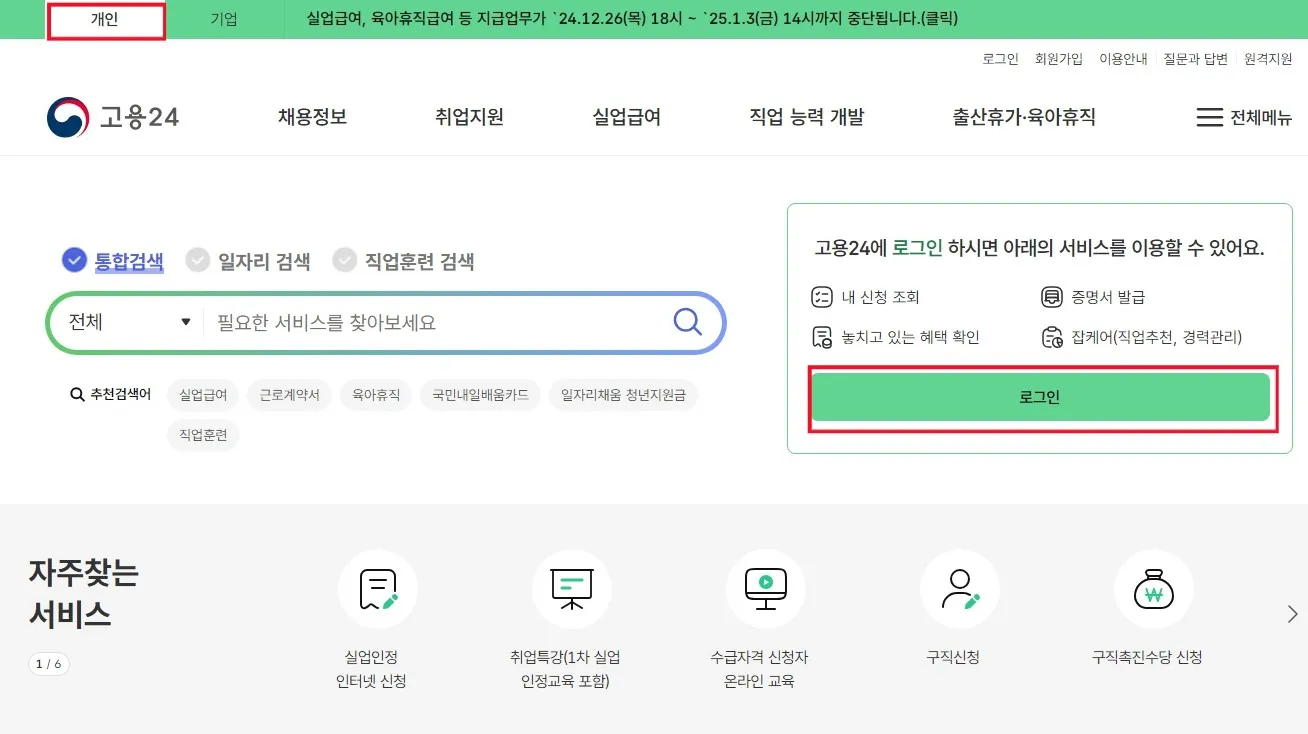
Task: Click the 내 신청 조회 text
Action: pyautogui.click(x=880, y=297)
